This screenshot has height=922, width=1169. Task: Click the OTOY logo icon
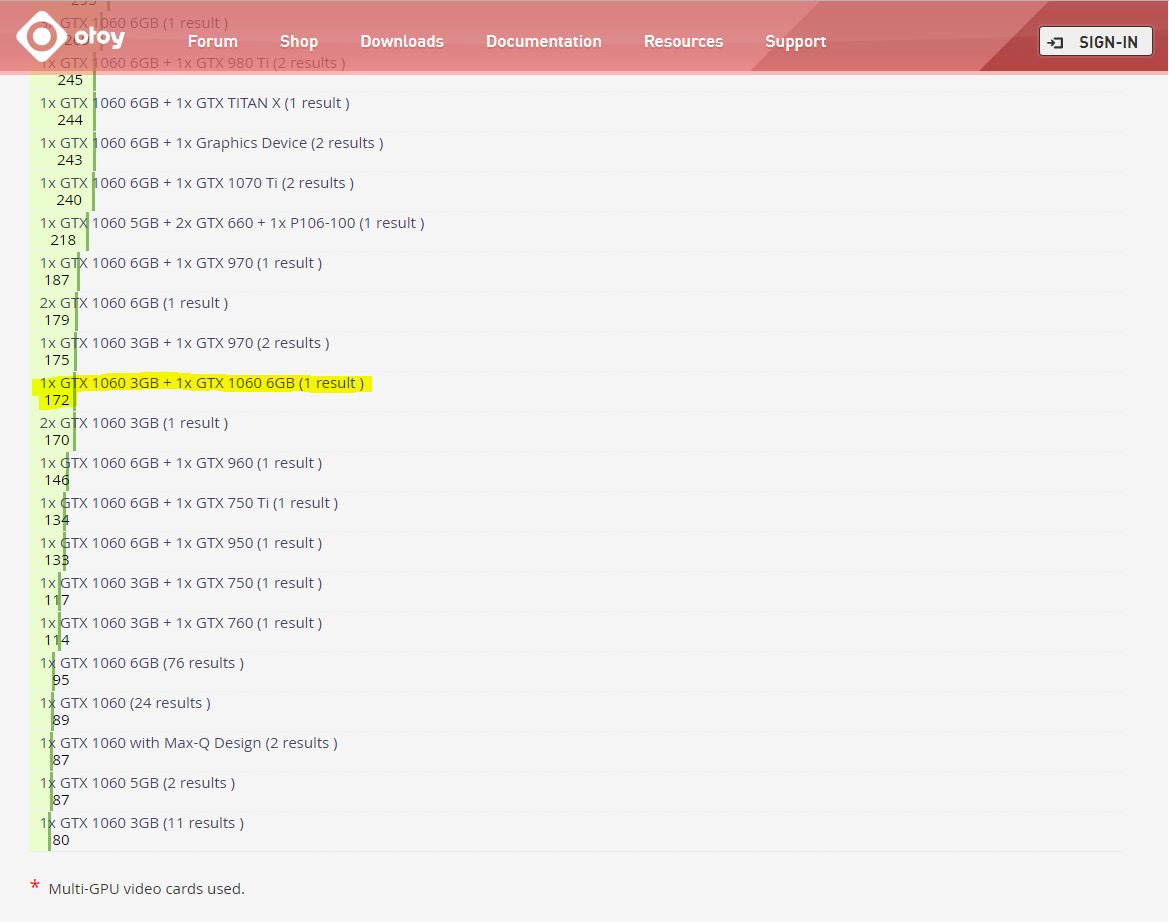(41, 37)
